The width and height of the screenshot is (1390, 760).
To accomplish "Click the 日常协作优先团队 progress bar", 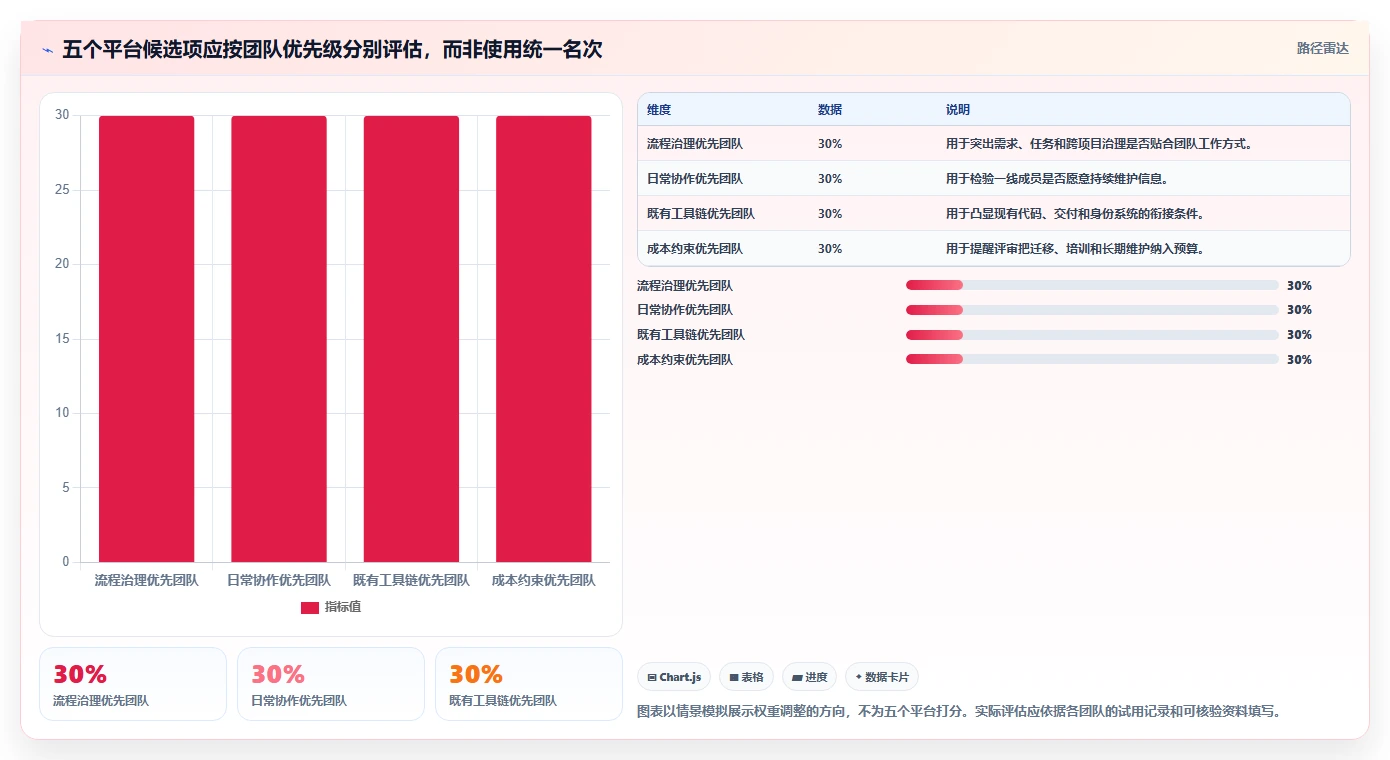I will pyautogui.click(x=1092, y=310).
